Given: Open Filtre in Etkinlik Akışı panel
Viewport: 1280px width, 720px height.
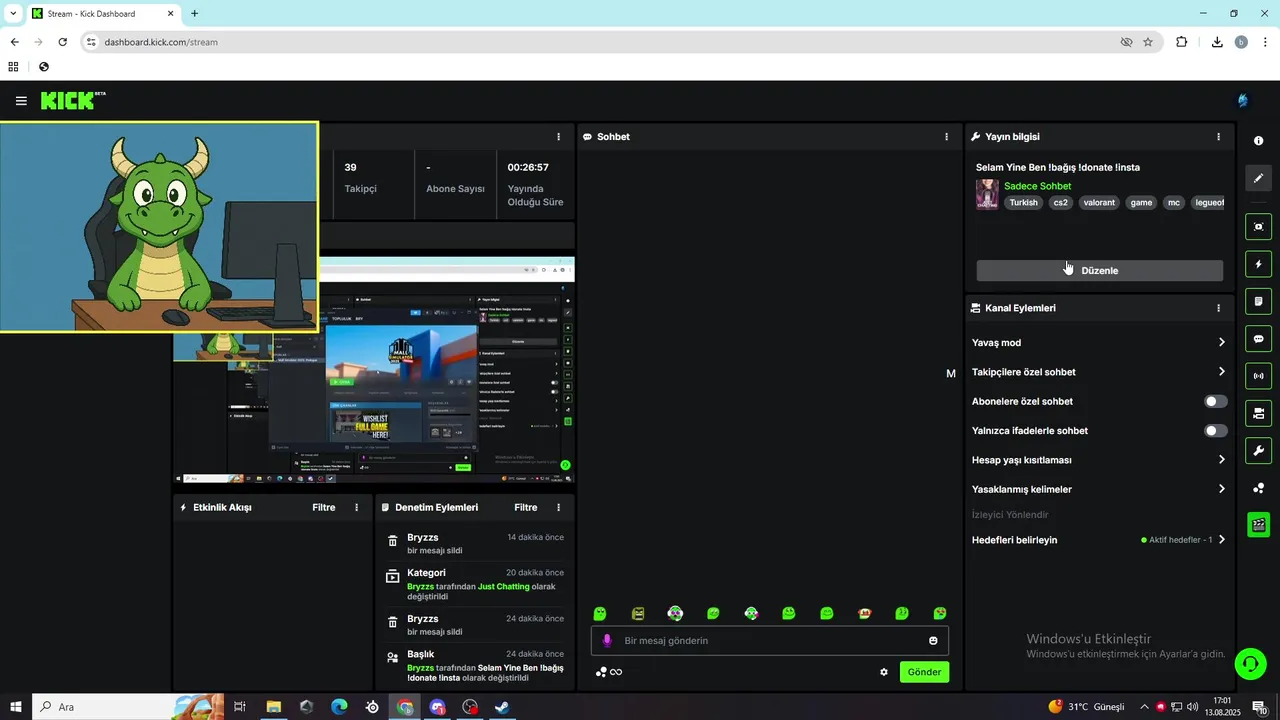Looking at the screenshot, I should tap(324, 508).
